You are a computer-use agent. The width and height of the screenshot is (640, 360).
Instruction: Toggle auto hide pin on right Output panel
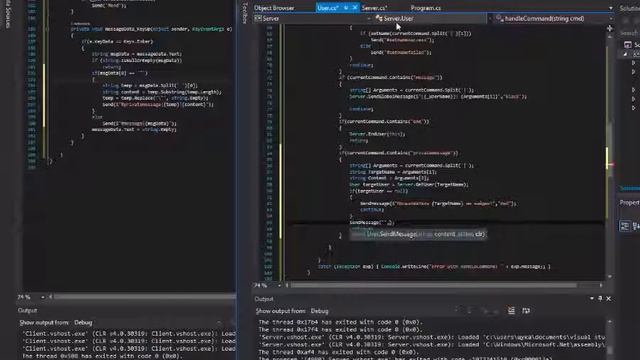(x=600, y=299)
